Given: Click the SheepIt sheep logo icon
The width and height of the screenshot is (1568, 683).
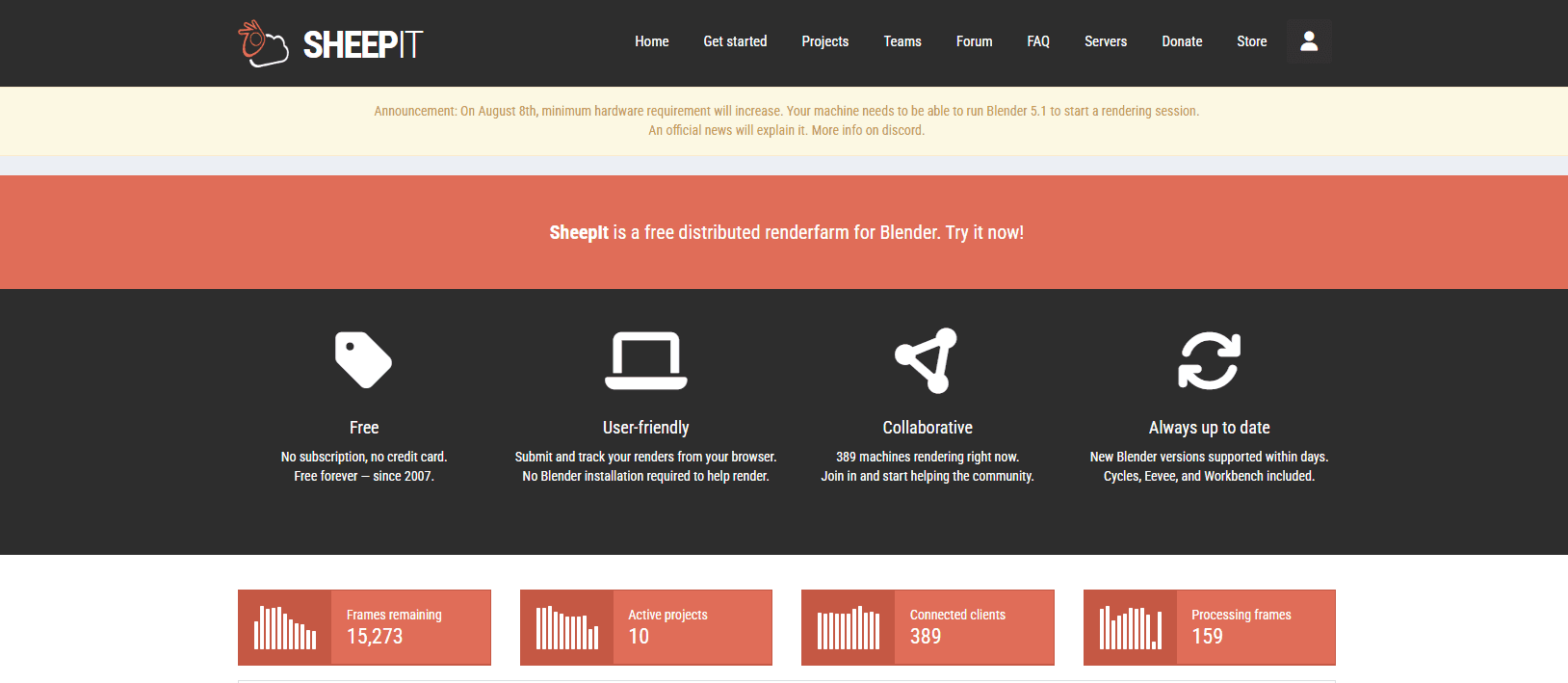Looking at the screenshot, I should (x=263, y=43).
